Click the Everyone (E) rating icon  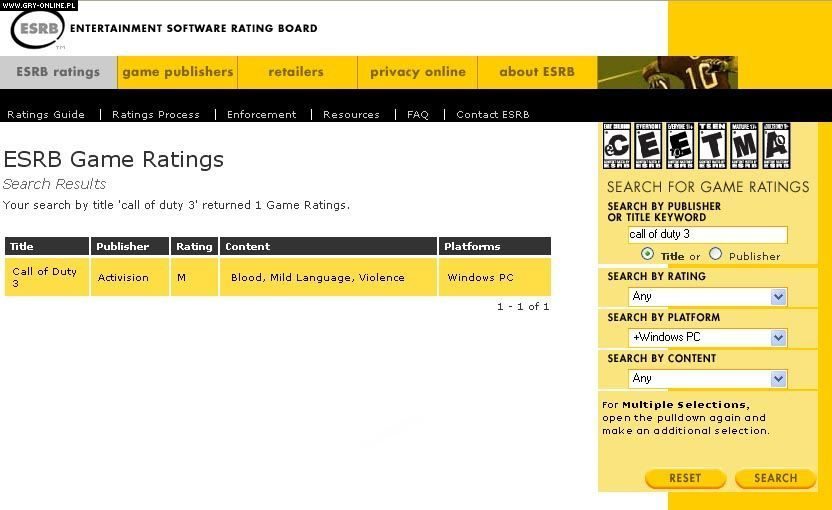pos(648,146)
